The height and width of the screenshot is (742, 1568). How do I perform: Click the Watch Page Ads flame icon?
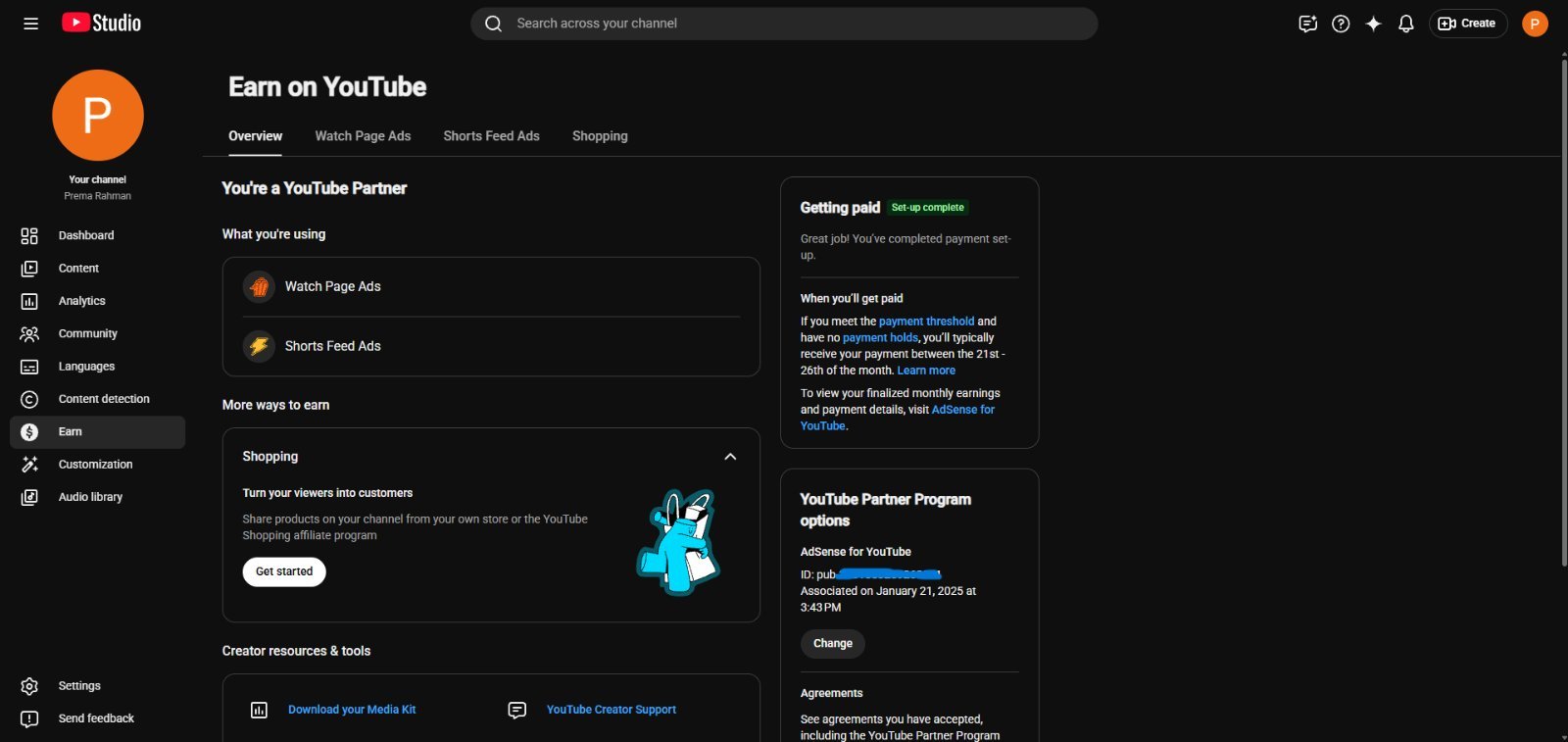coord(259,286)
